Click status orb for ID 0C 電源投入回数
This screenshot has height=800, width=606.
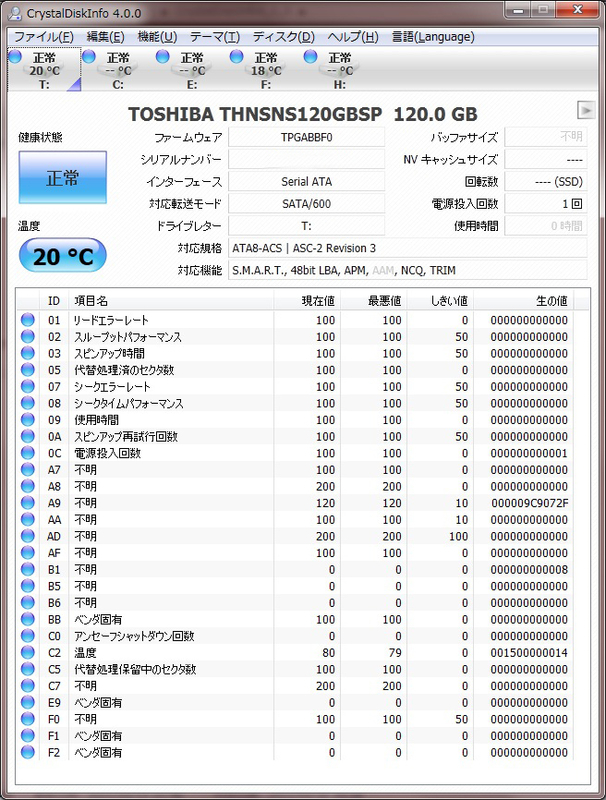[x=28, y=453]
